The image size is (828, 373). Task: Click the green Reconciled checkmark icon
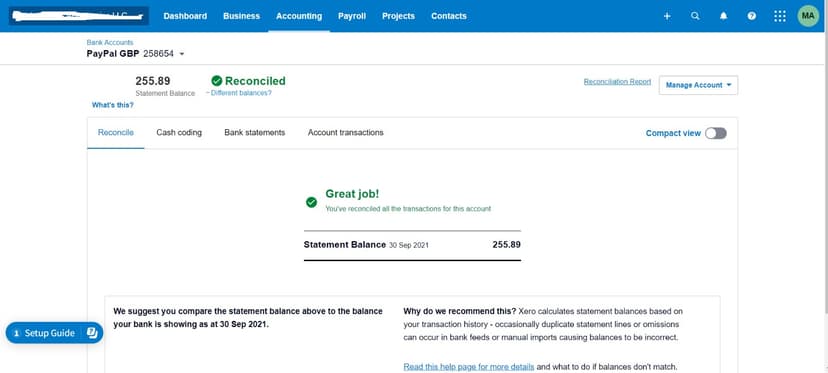coord(217,81)
